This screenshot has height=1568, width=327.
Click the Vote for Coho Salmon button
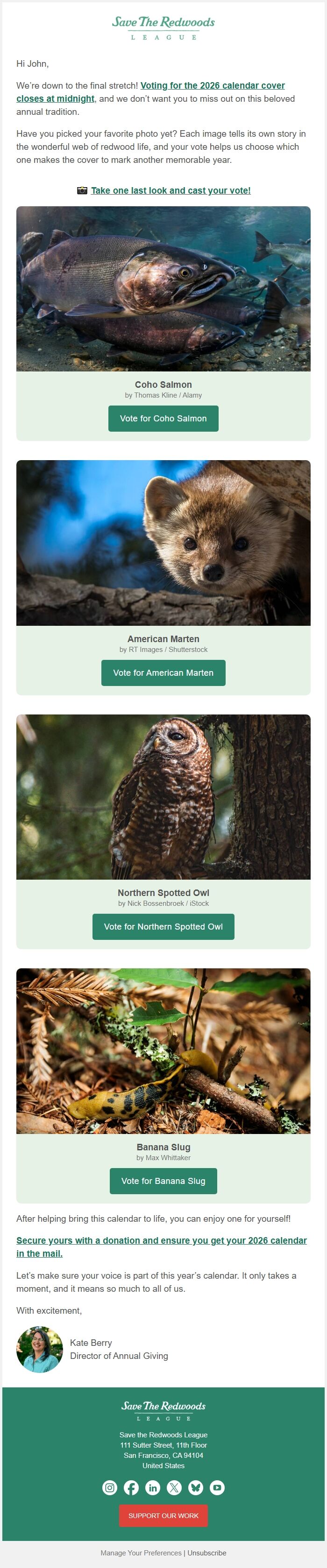pos(163,419)
